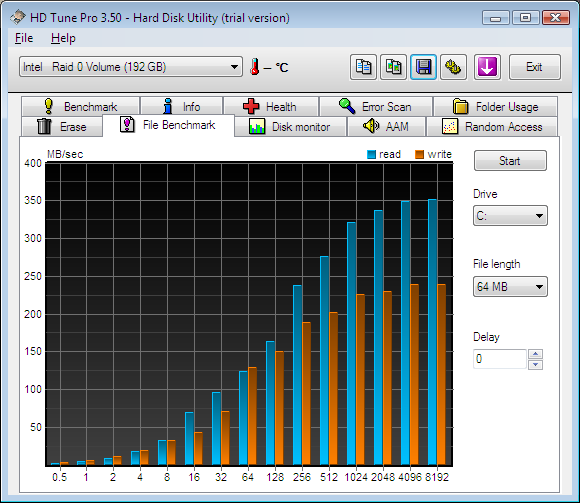This screenshot has height=503, width=580.
Task: Increase the Delay value with up arrow
Action: pos(535,354)
